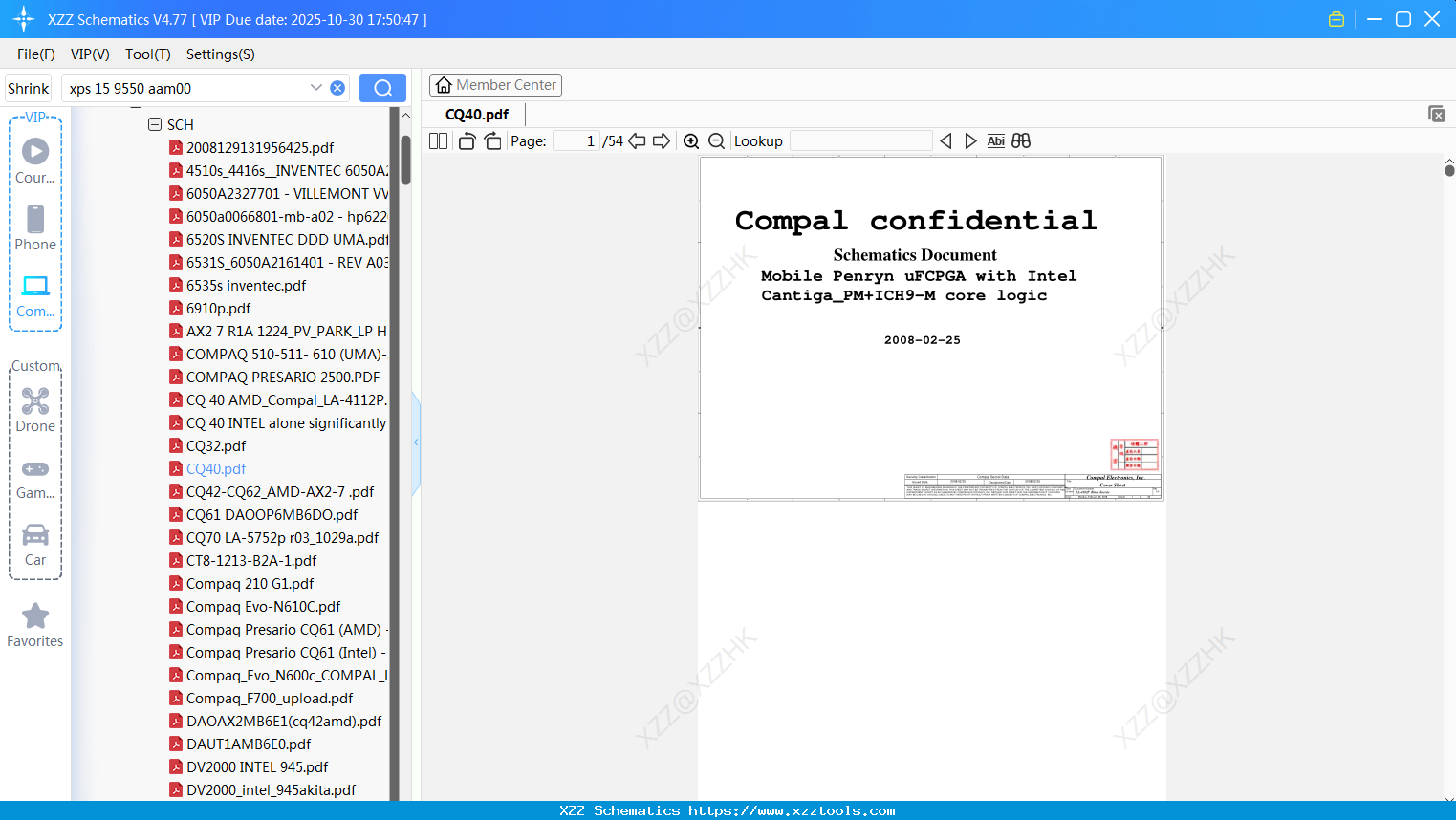
Task: Open Compaq Evo-N610C.pdf
Action: pyautogui.click(x=263, y=607)
